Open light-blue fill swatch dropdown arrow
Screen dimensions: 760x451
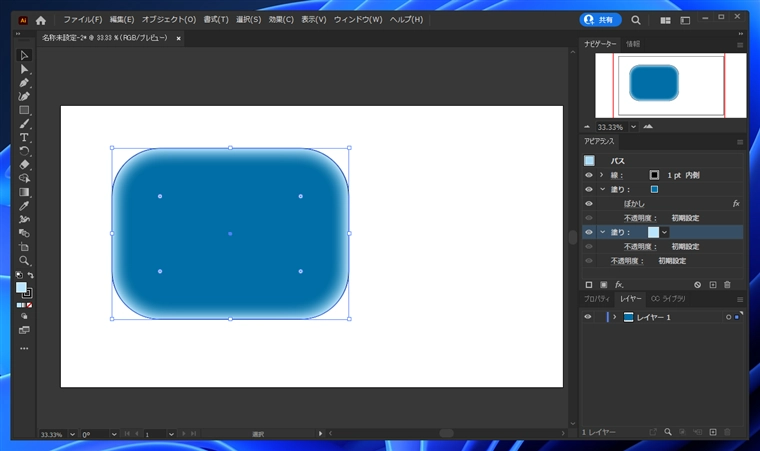[x=665, y=232]
